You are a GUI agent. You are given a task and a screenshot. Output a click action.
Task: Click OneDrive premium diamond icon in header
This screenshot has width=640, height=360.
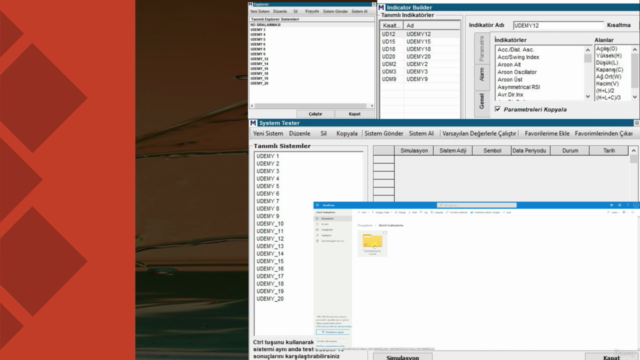(611, 205)
